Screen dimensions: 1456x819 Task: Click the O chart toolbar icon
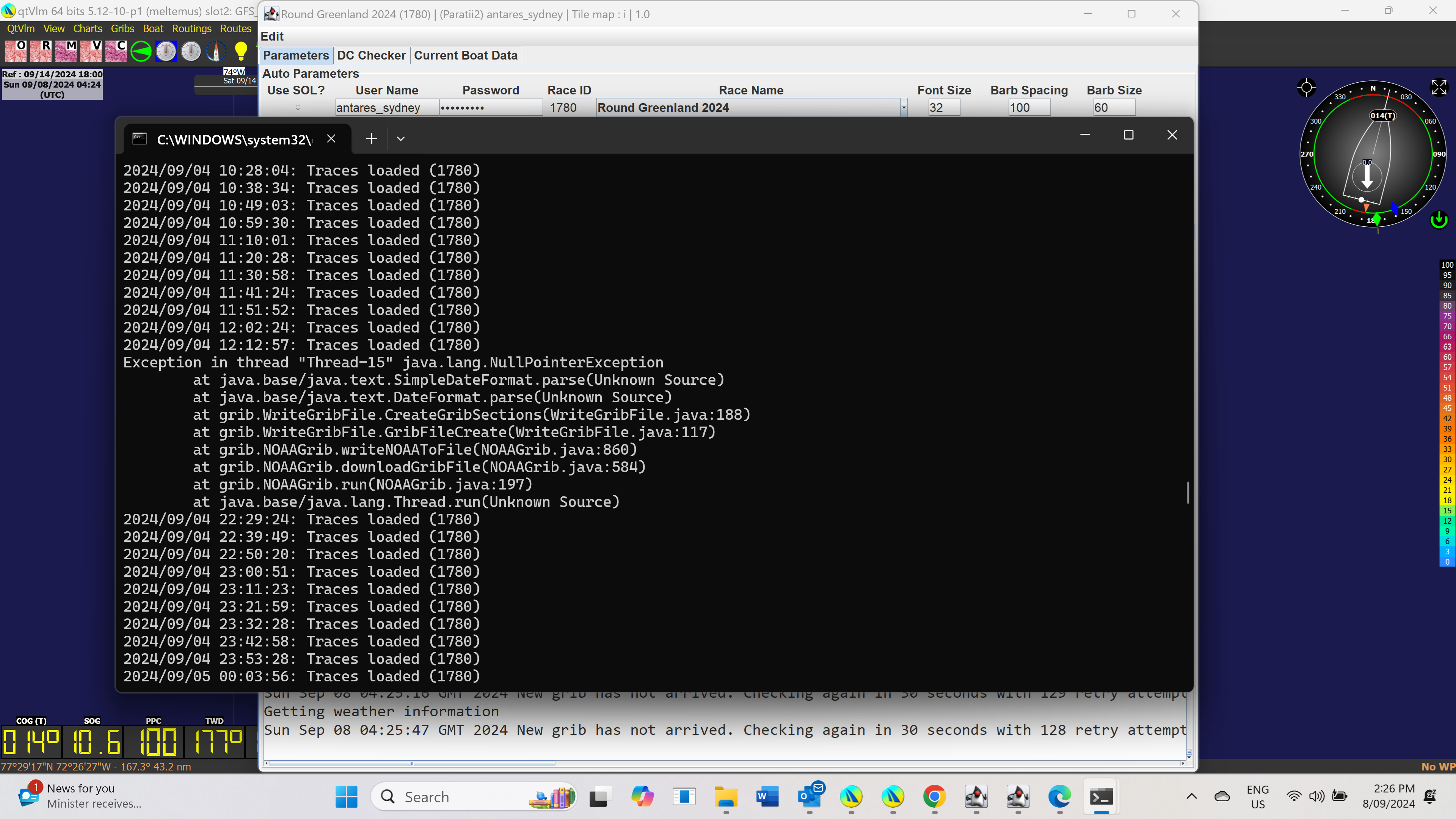16,51
